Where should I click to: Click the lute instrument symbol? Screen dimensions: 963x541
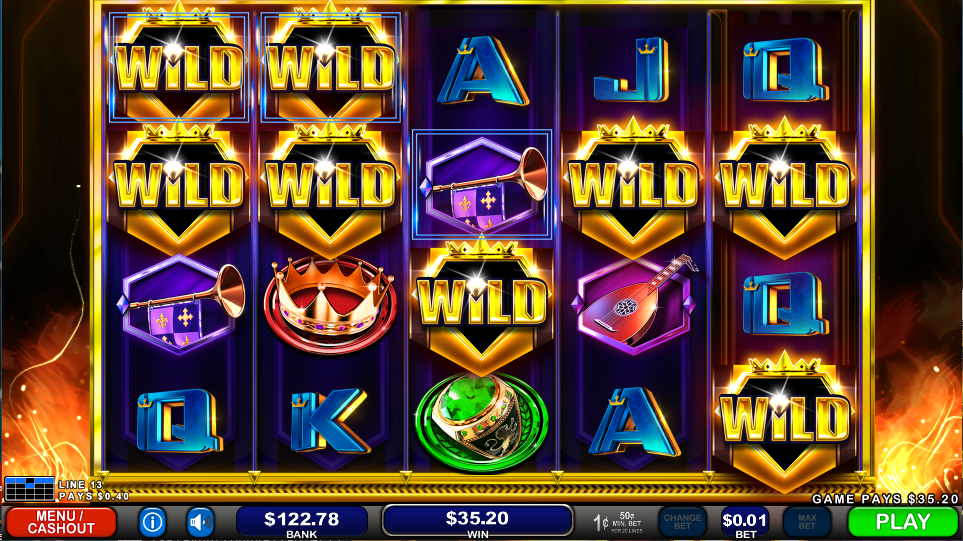[x=633, y=305]
